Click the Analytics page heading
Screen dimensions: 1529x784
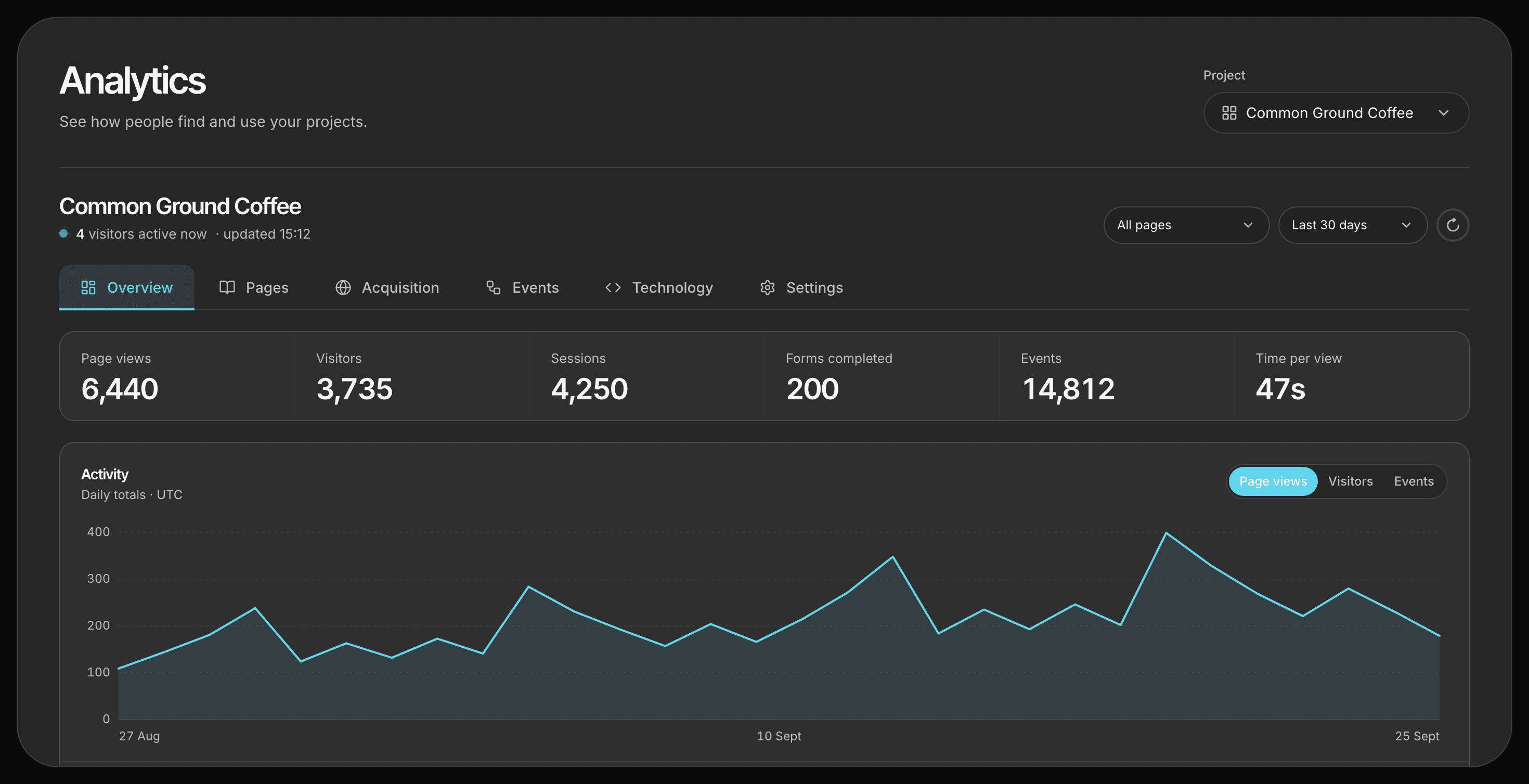pos(133,81)
